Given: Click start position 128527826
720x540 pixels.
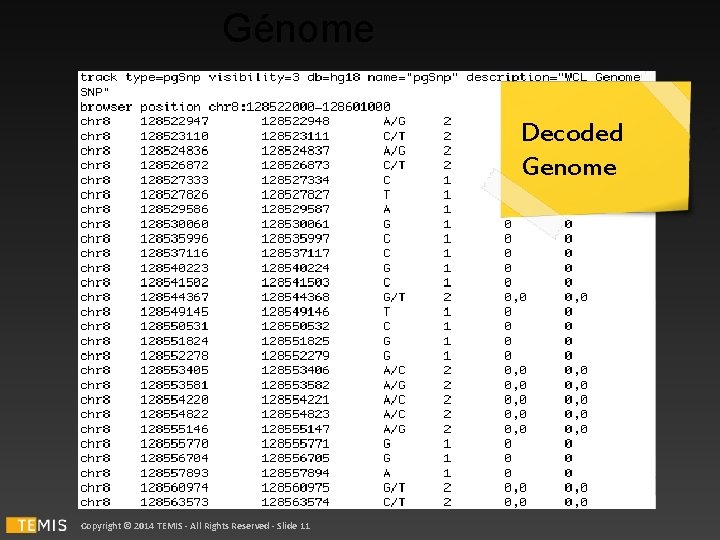Looking at the screenshot, I should pyautogui.click(x=174, y=195).
